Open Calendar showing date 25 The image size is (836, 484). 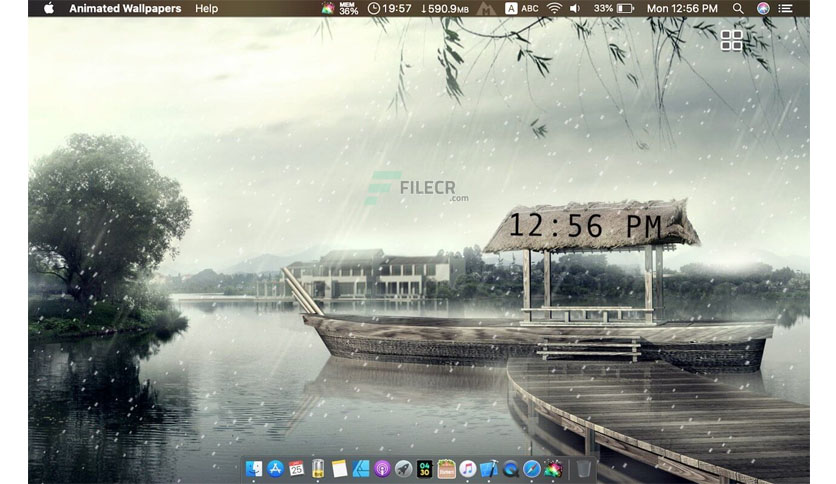(x=296, y=469)
